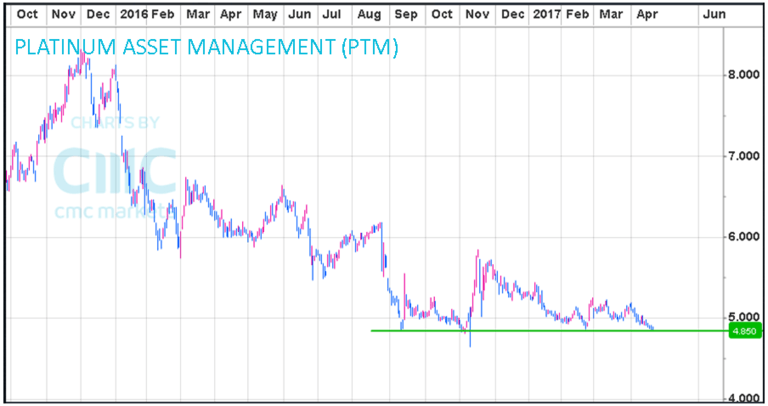The image size is (768, 406).
Task: Click the 4.000 price axis label
Action: pos(743,399)
